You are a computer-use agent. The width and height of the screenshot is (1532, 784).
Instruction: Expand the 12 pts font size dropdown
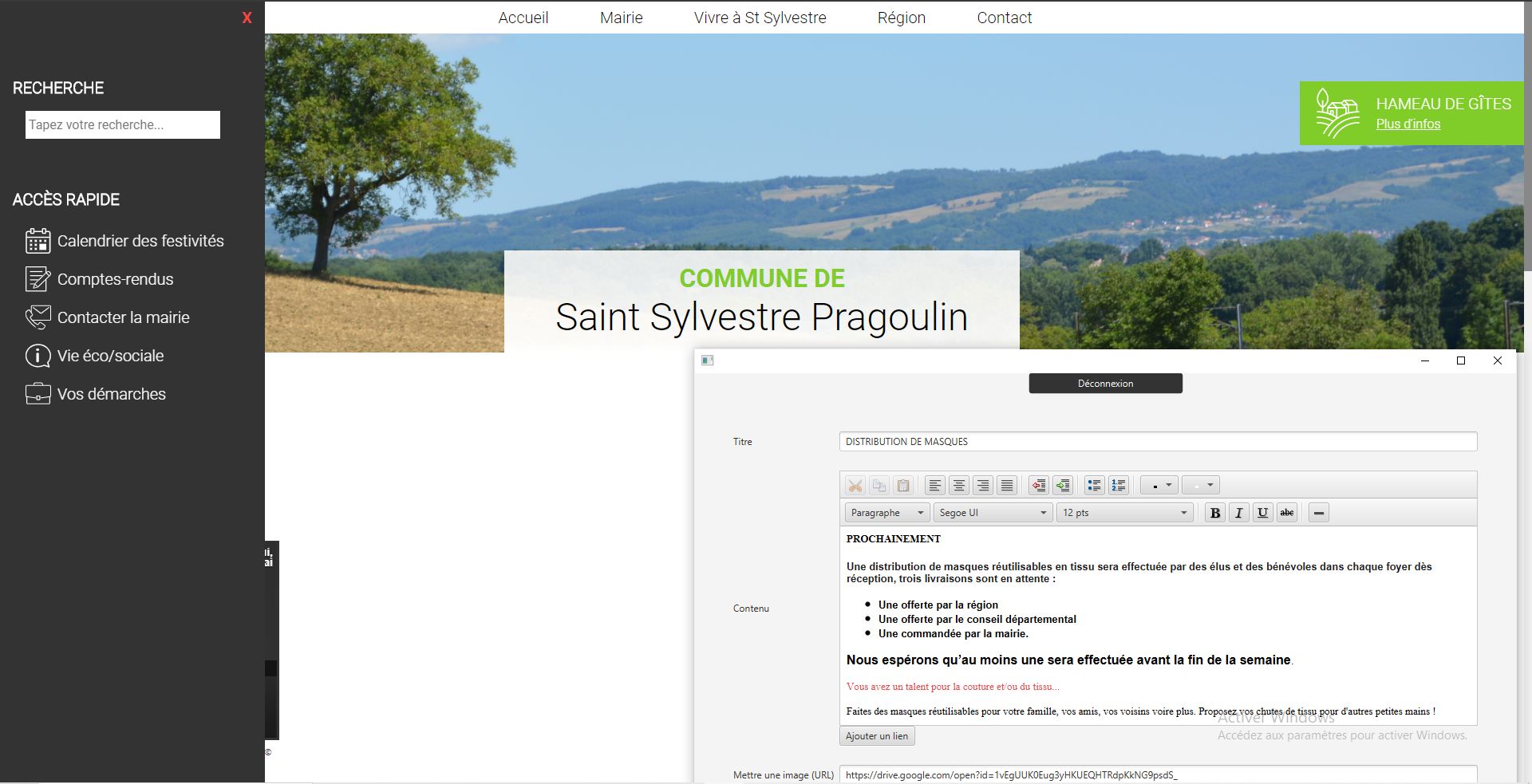[x=1124, y=513]
